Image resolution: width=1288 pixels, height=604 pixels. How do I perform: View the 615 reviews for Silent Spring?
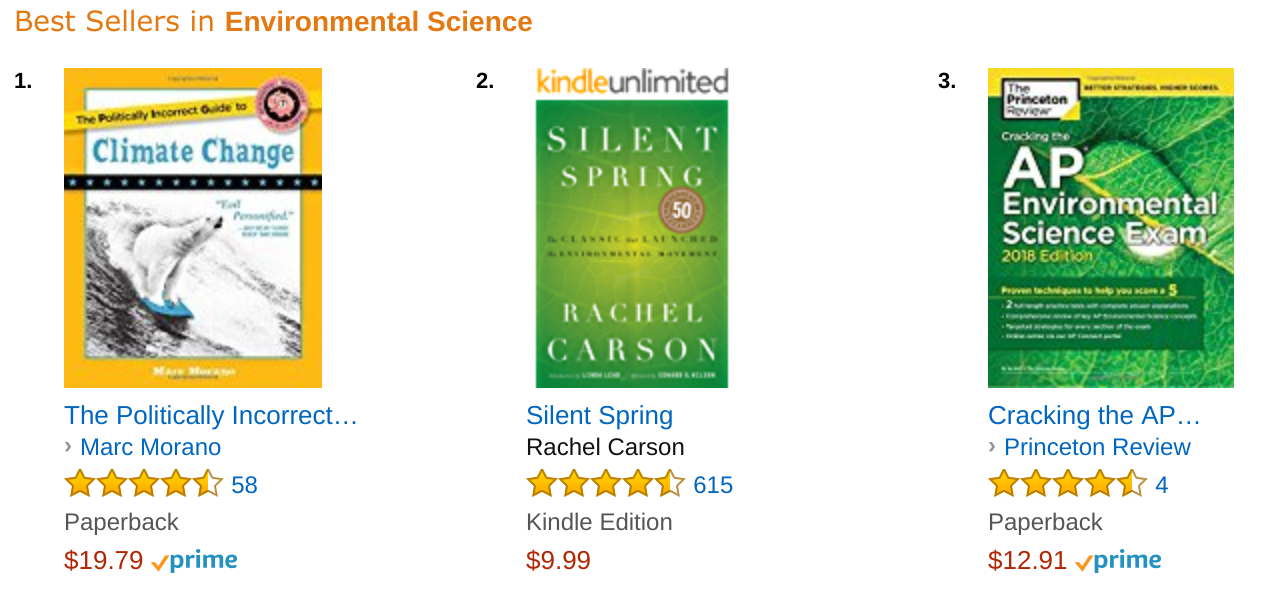click(x=713, y=485)
